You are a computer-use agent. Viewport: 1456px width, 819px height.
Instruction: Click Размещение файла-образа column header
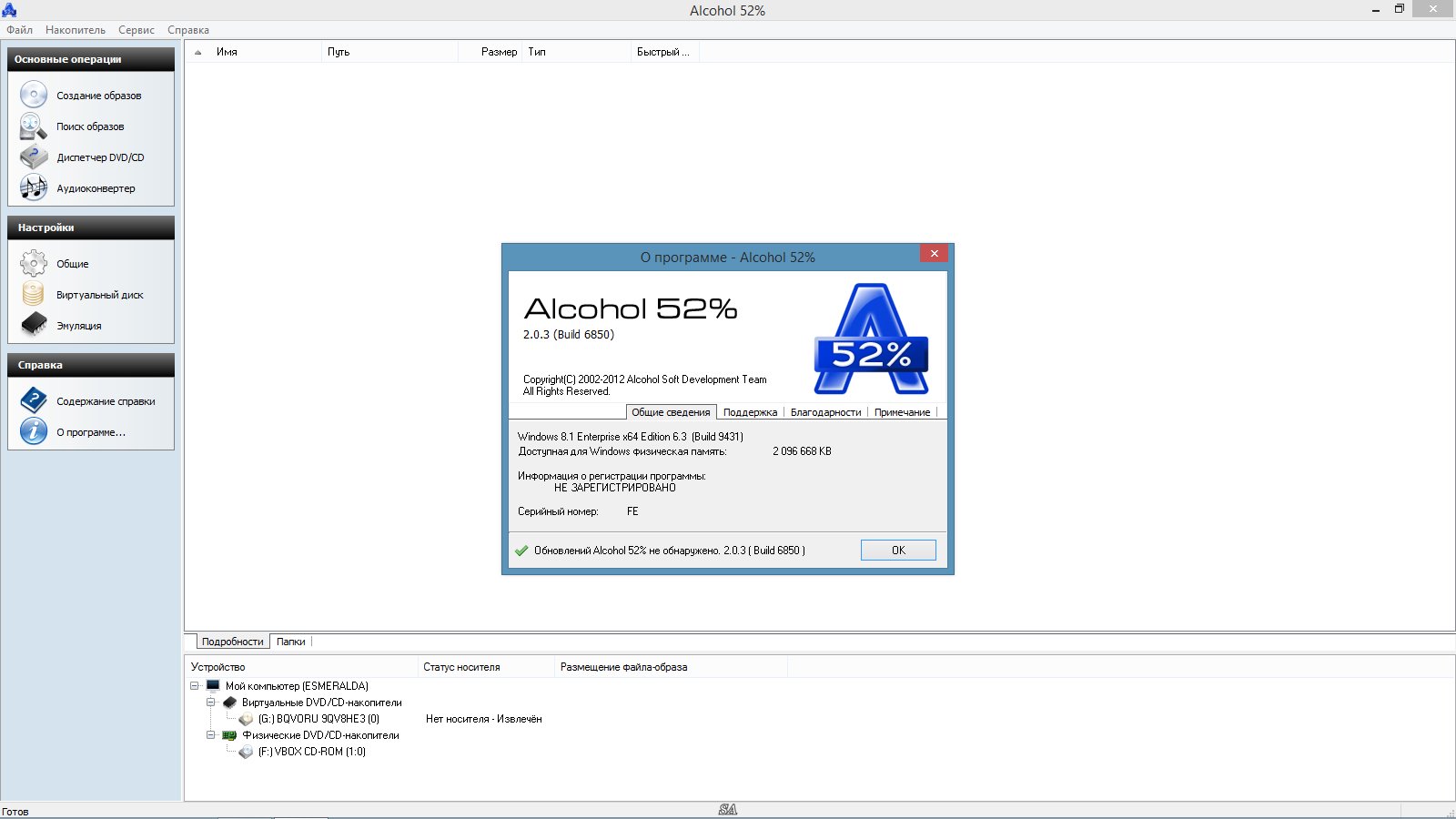point(671,667)
